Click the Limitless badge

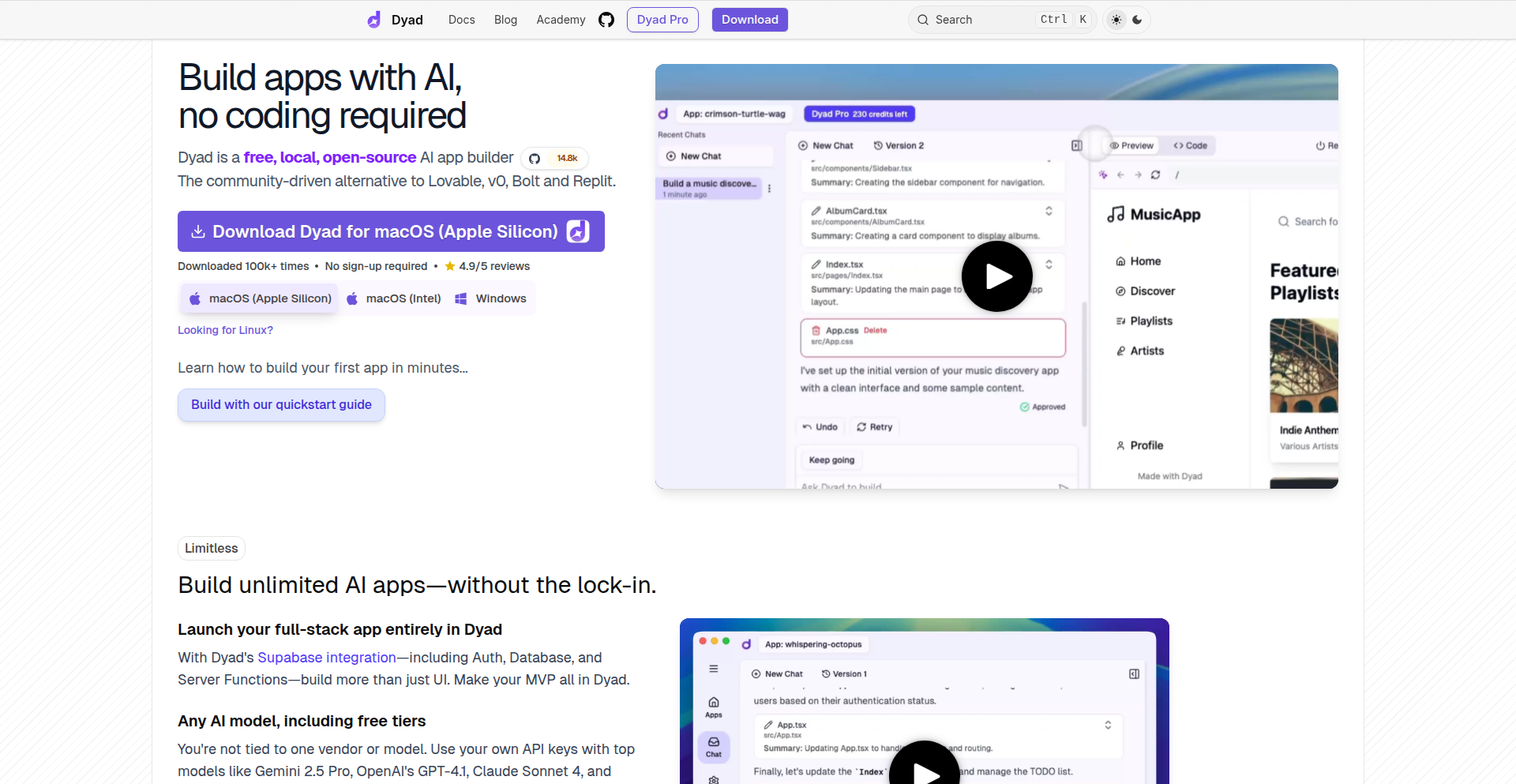(x=211, y=548)
